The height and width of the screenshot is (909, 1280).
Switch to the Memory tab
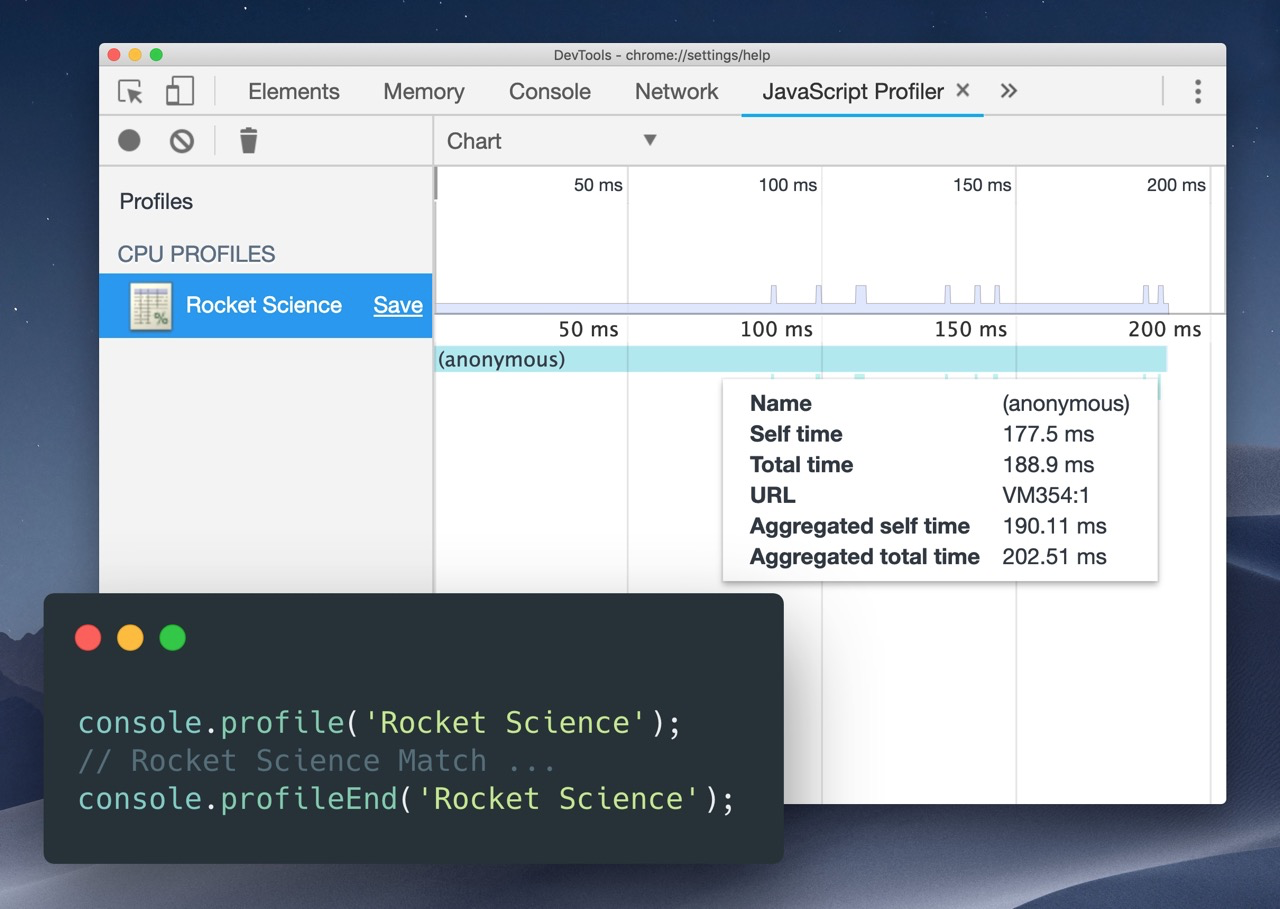coord(424,92)
